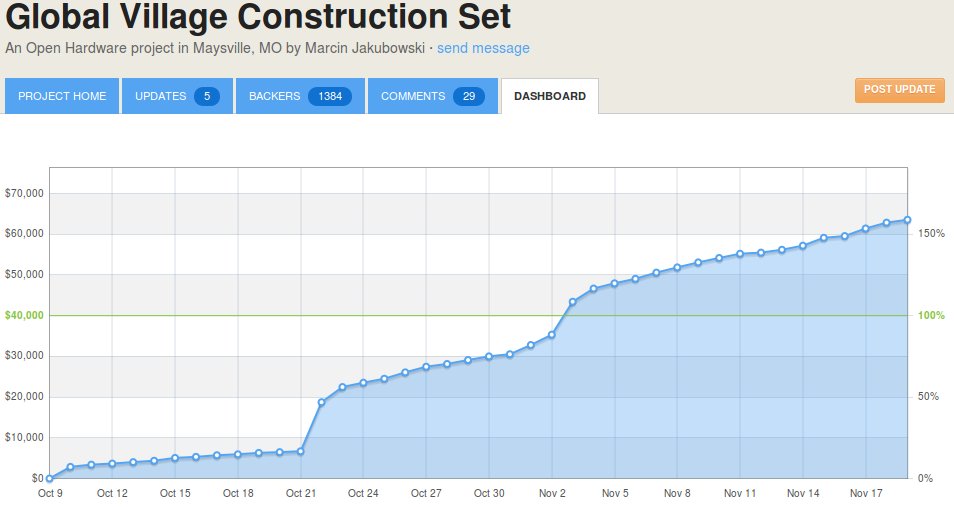954x507 pixels.
Task: Click the Nov 11 date label
Action: [x=740, y=493]
